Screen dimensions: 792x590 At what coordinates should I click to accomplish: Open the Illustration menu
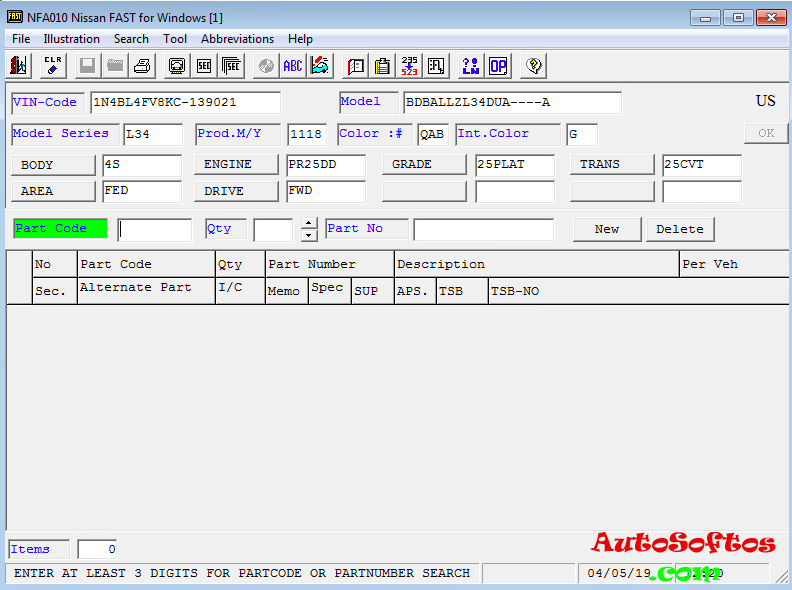tap(71, 39)
